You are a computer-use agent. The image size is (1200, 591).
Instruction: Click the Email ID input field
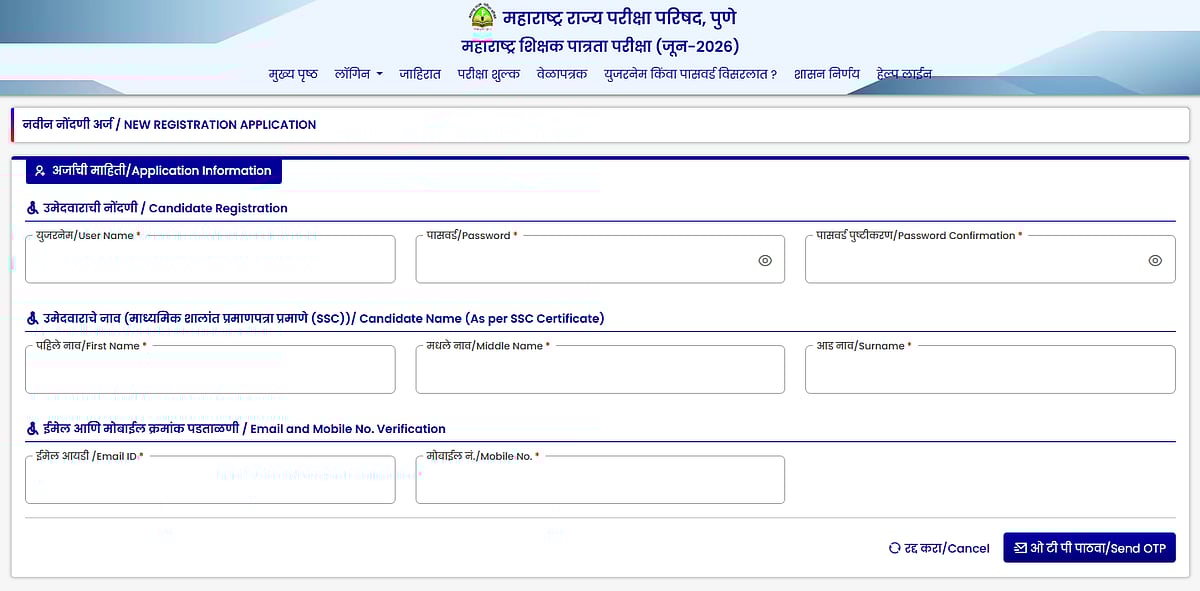(x=210, y=481)
